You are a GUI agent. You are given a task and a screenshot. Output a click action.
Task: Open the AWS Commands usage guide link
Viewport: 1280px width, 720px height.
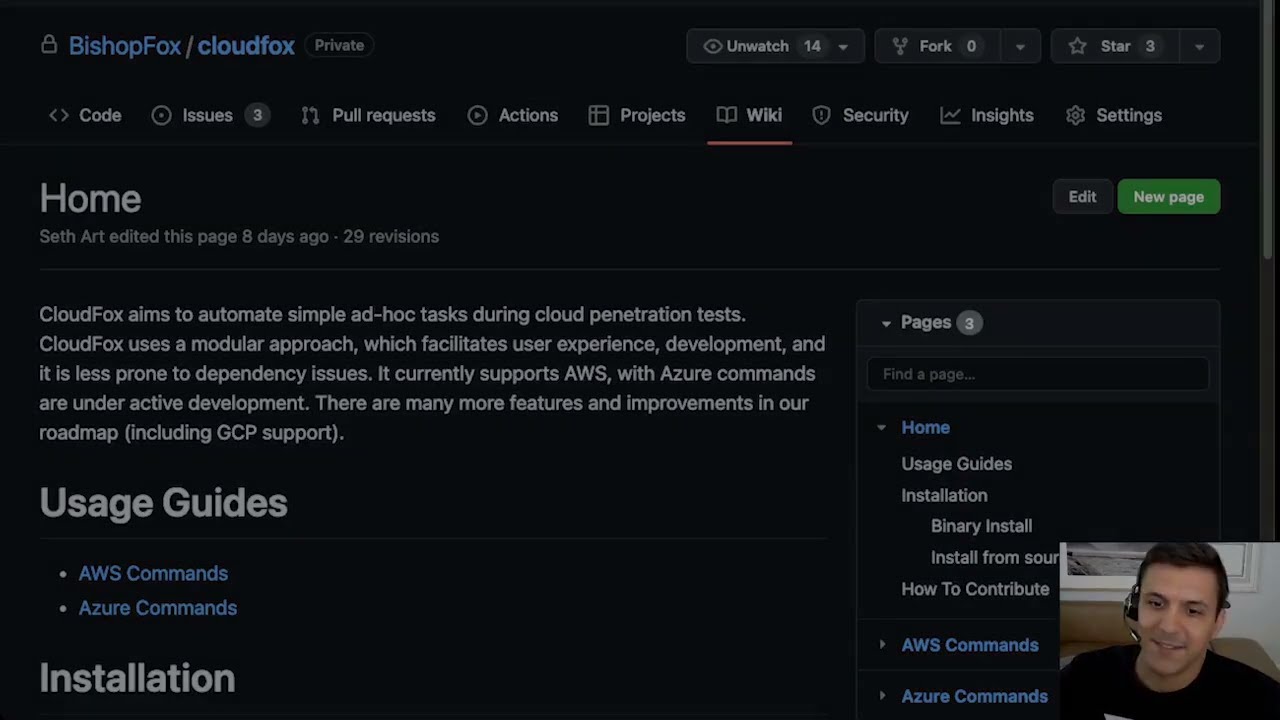click(x=153, y=573)
